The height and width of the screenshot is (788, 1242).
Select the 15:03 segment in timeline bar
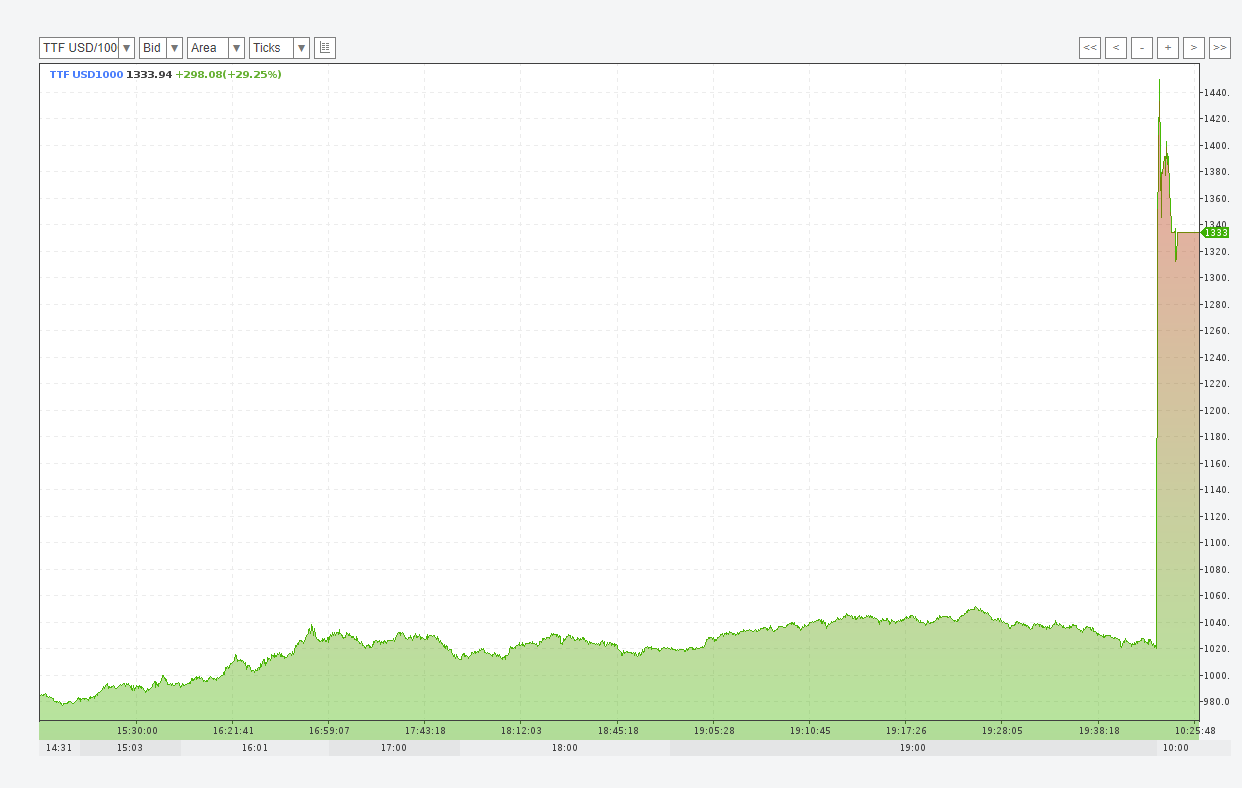tap(130, 748)
